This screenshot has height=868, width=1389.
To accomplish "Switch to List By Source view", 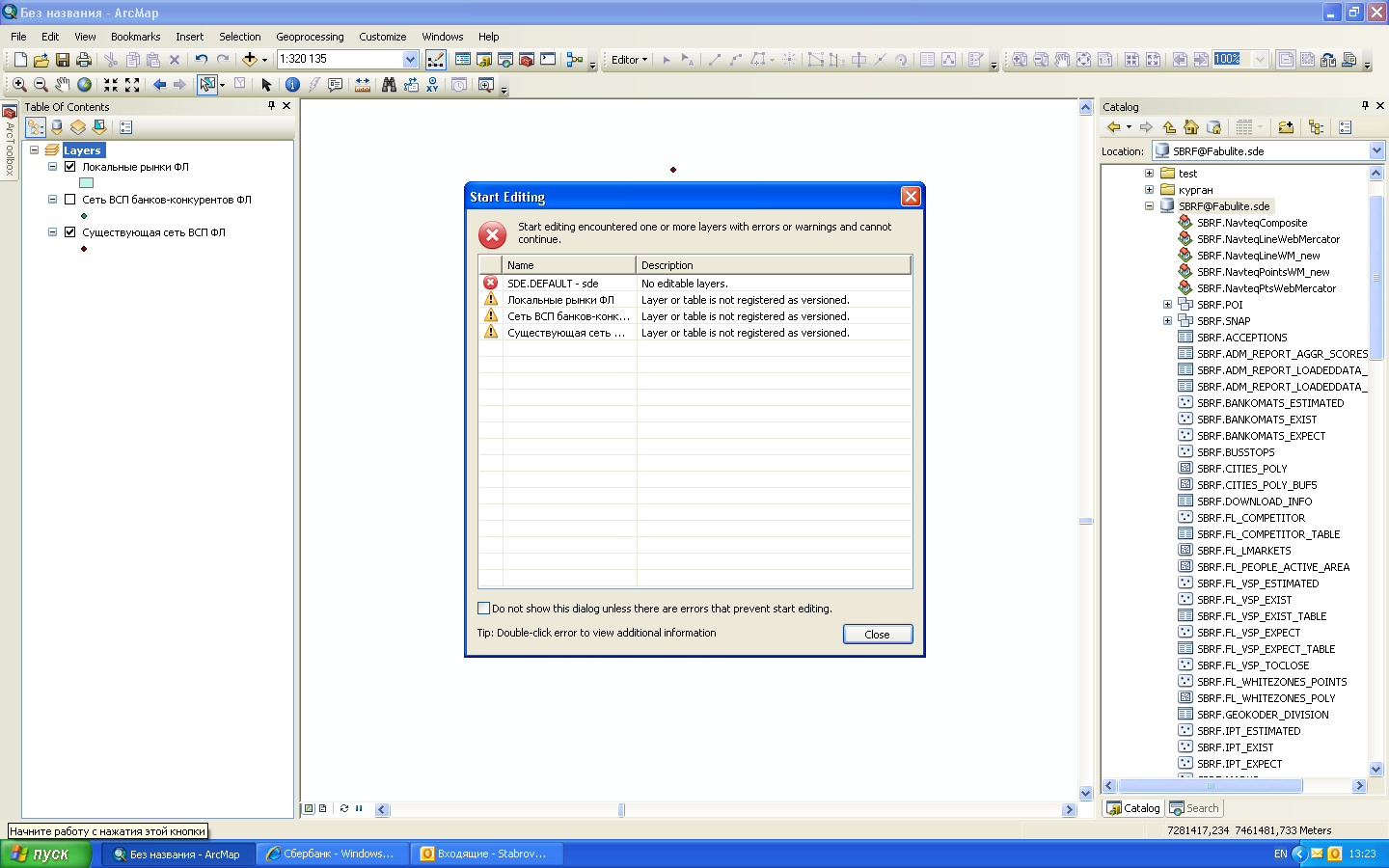I will point(57,127).
